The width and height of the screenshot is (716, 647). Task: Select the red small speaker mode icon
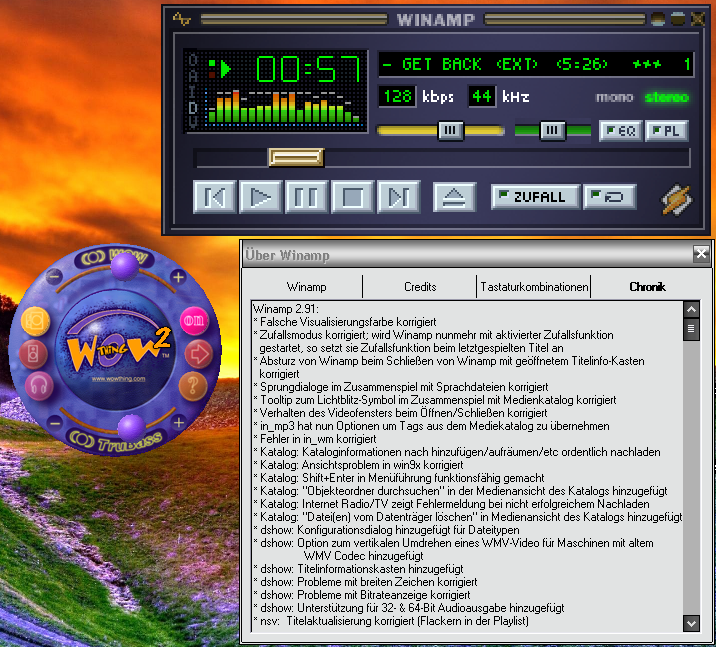coord(33,354)
